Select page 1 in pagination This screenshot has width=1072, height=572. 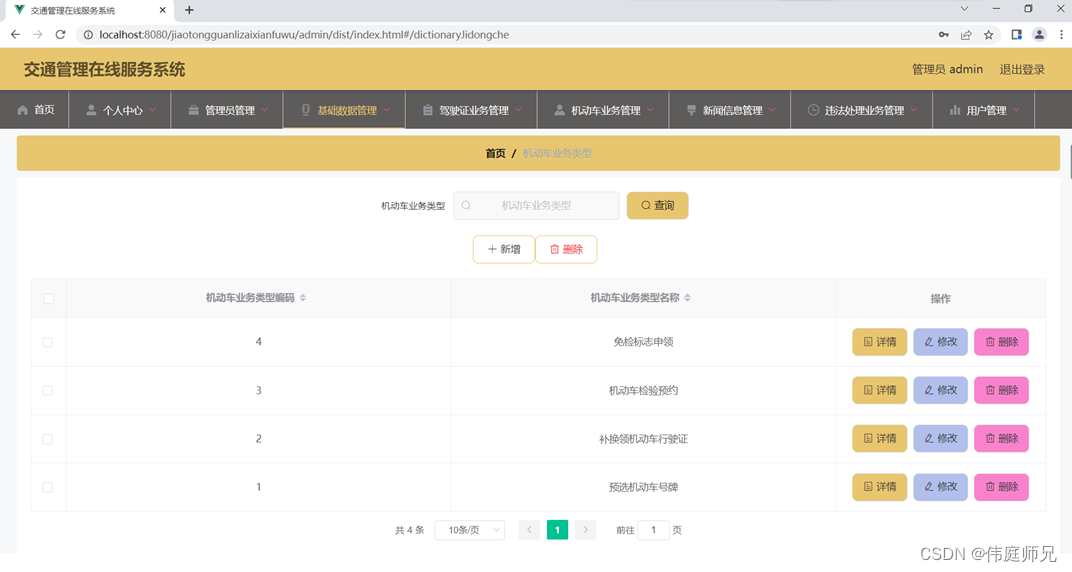(x=557, y=530)
